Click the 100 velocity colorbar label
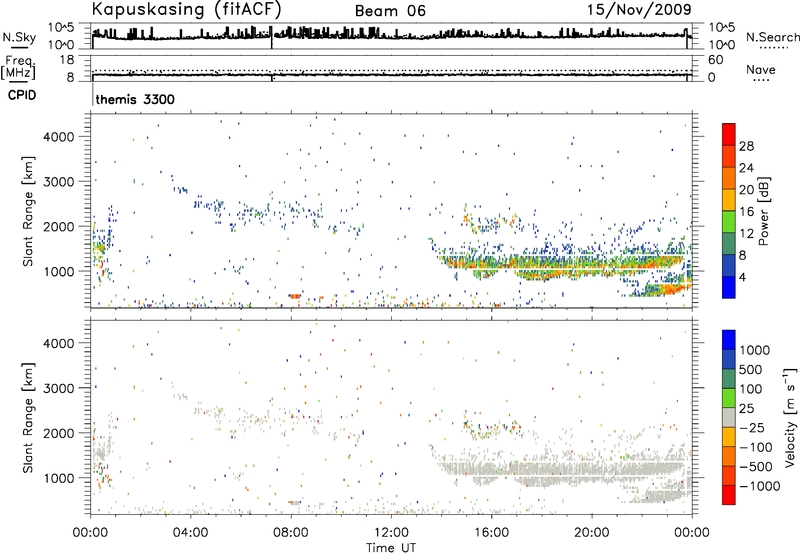 750,389
